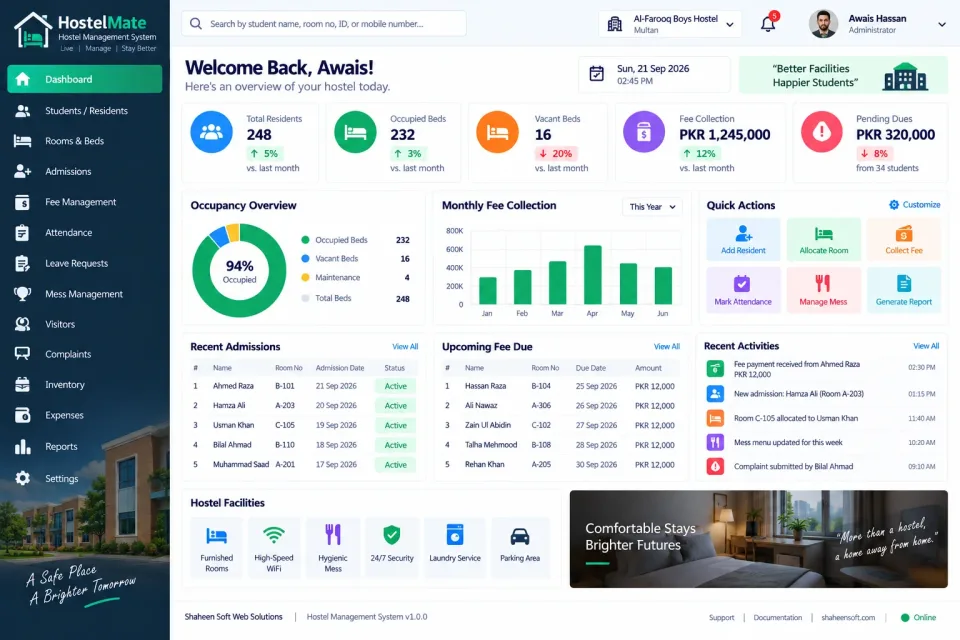The image size is (960, 640).
Task: Click the Parking Area car icon
Action: click(x=520, y=536)
